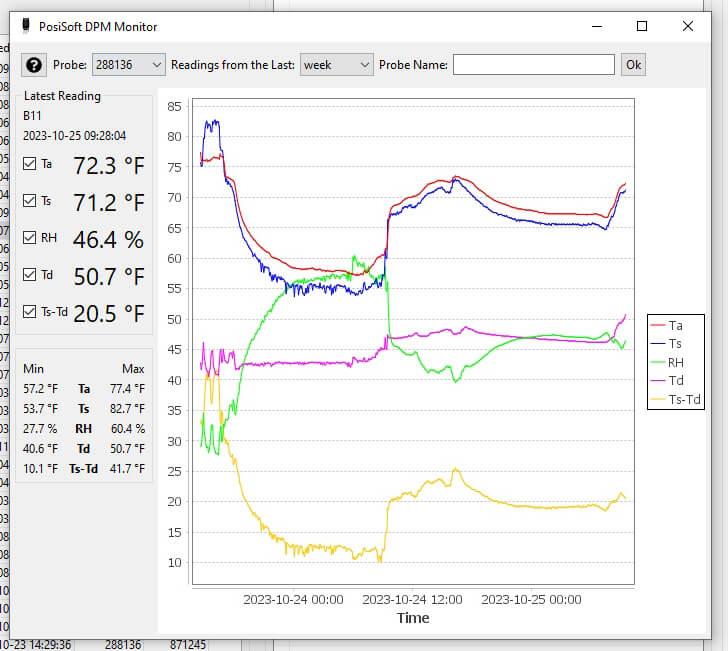Click the blue Ts legend entry

tap(675, 344)
